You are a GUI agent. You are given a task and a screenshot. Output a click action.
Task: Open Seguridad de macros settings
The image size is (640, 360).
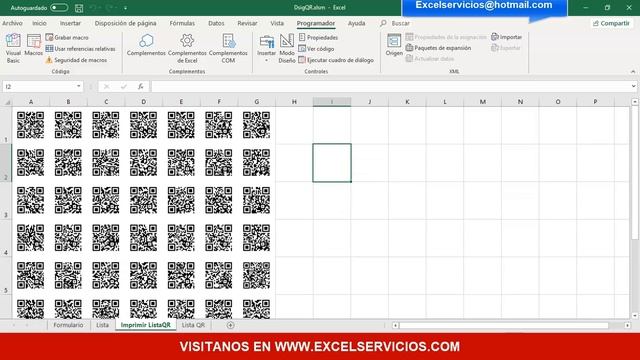(x=76, y=60)
